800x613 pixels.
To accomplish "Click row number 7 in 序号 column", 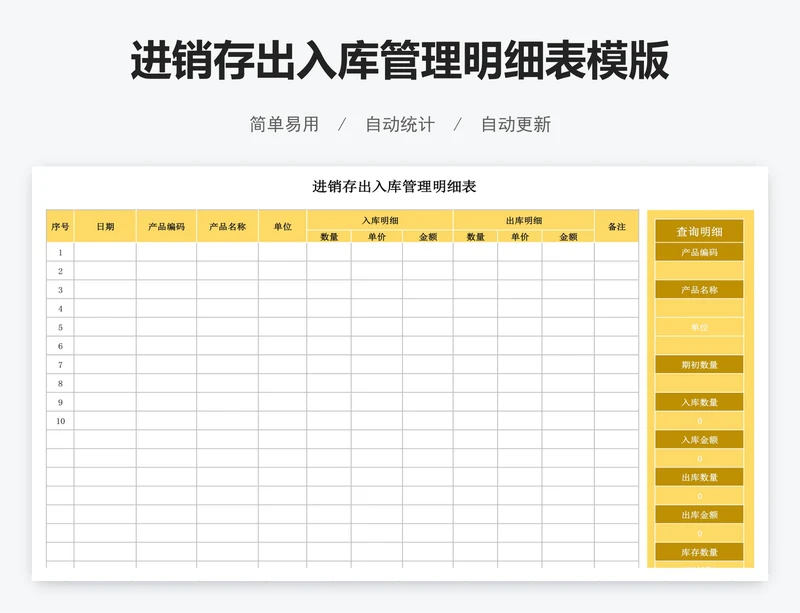I will 60,365.
